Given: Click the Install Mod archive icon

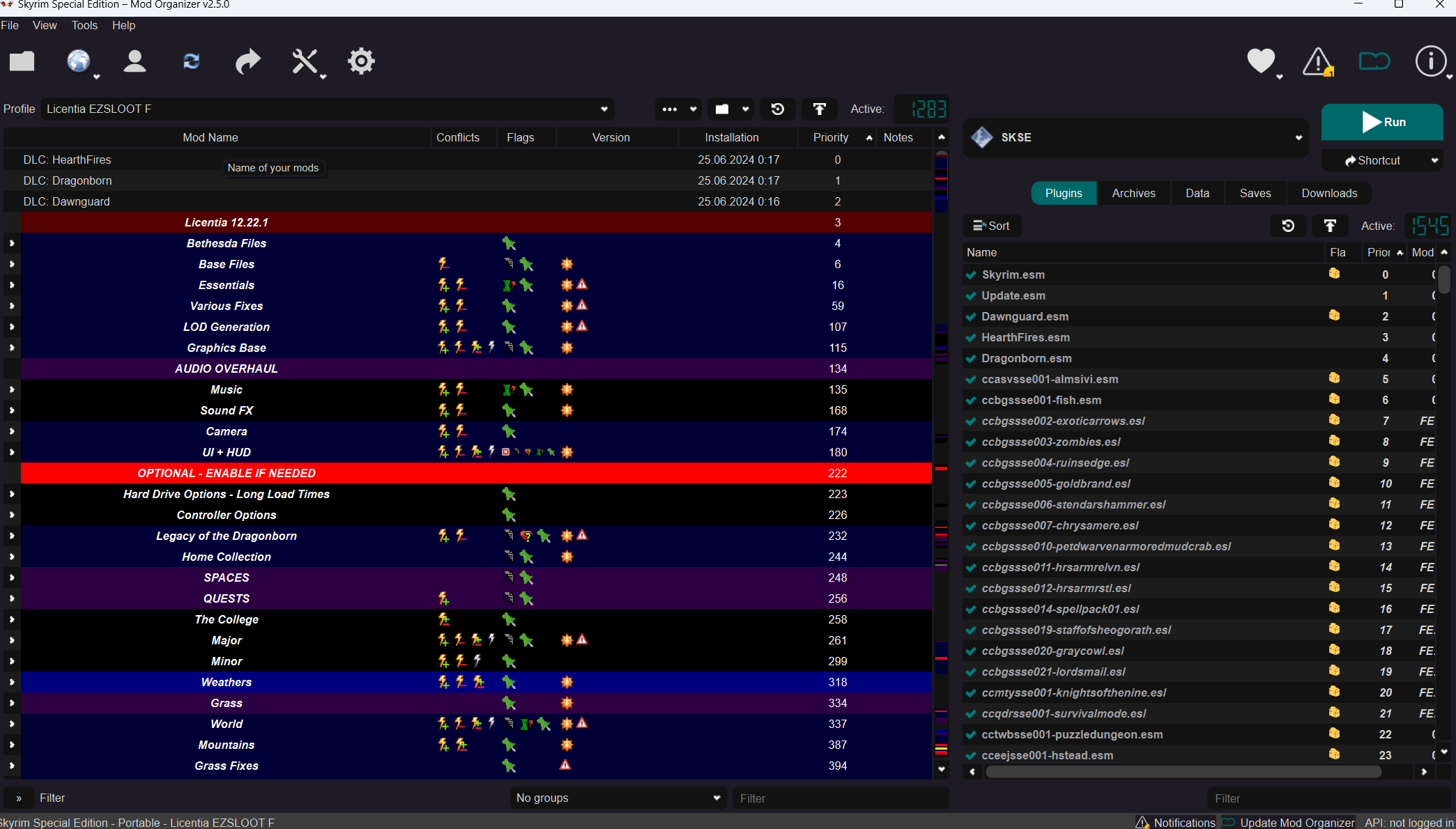Looking at the screenshot, I should [x=22, y=61].
